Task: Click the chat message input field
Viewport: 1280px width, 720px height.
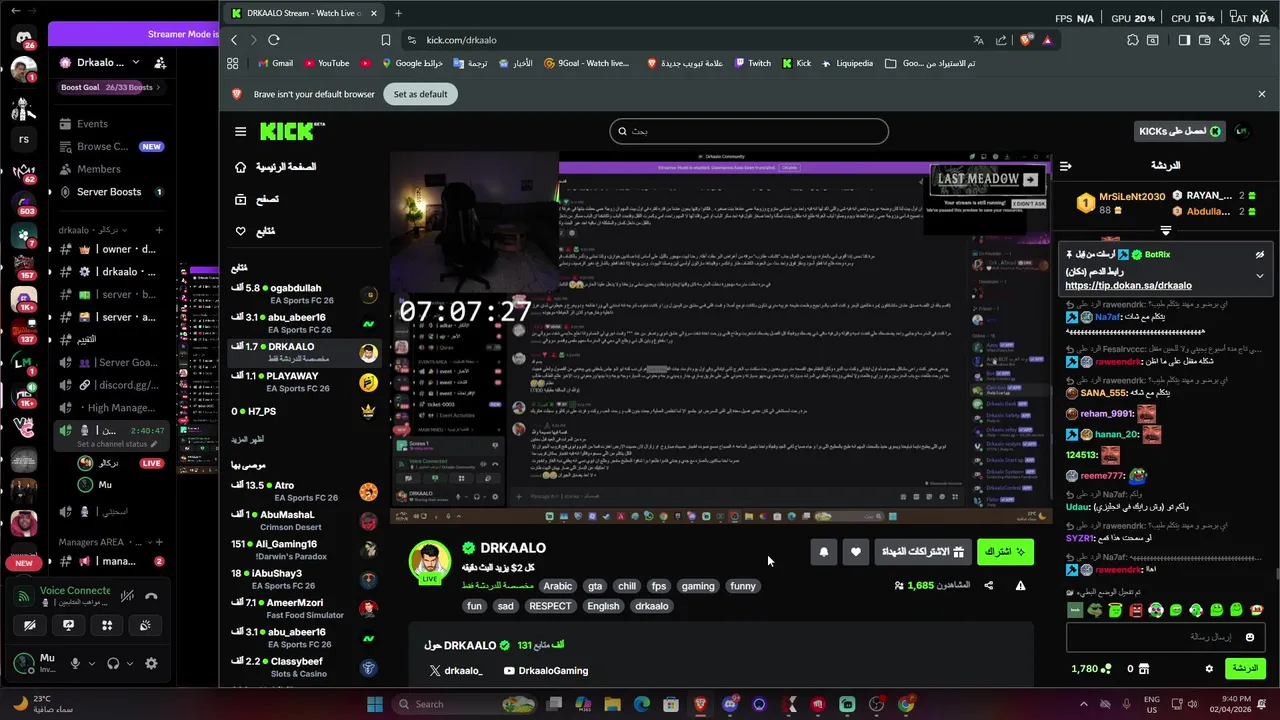Action: pyautogui.click(x=1165, y=637)
